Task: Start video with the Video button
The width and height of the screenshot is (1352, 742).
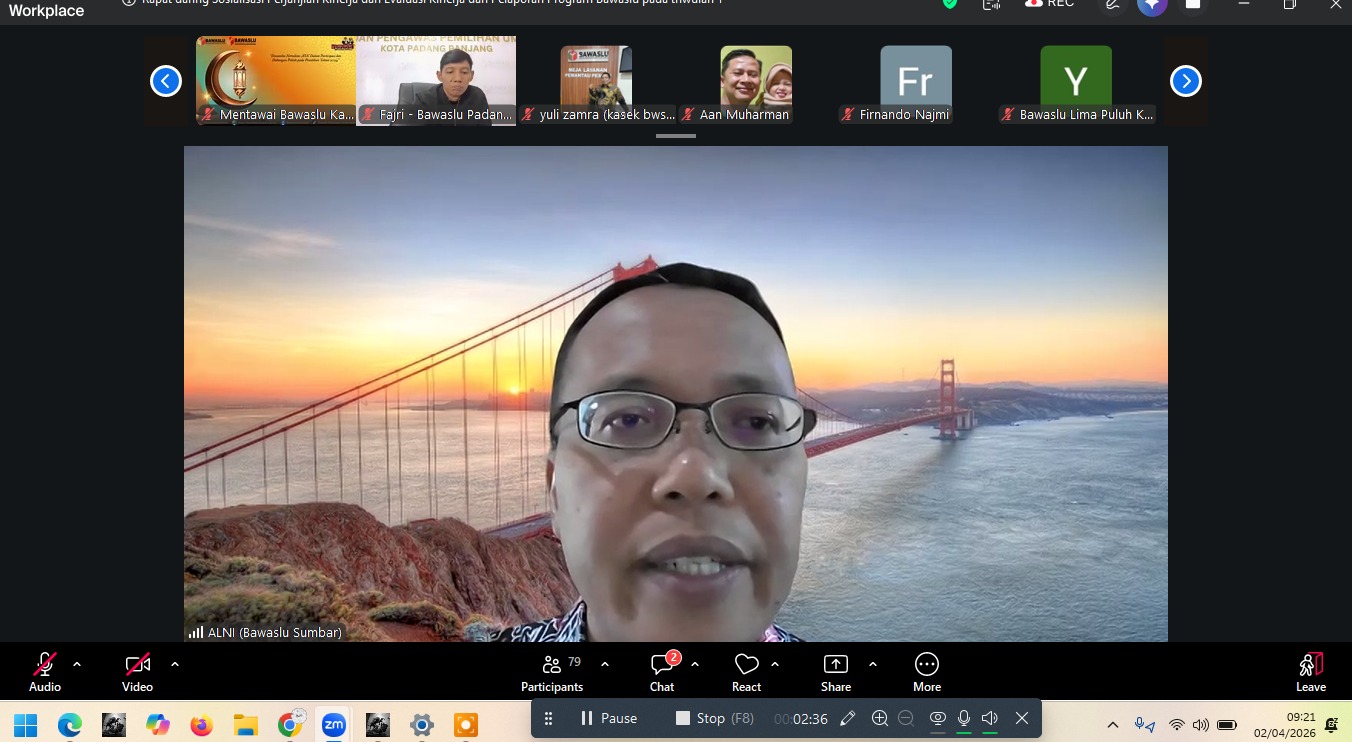Action: coord(137,671)
